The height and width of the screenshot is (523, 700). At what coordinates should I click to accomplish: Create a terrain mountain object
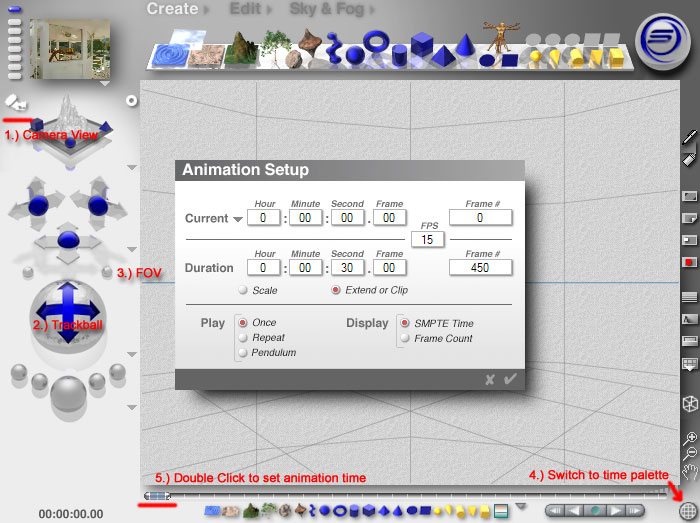[240, 47]
